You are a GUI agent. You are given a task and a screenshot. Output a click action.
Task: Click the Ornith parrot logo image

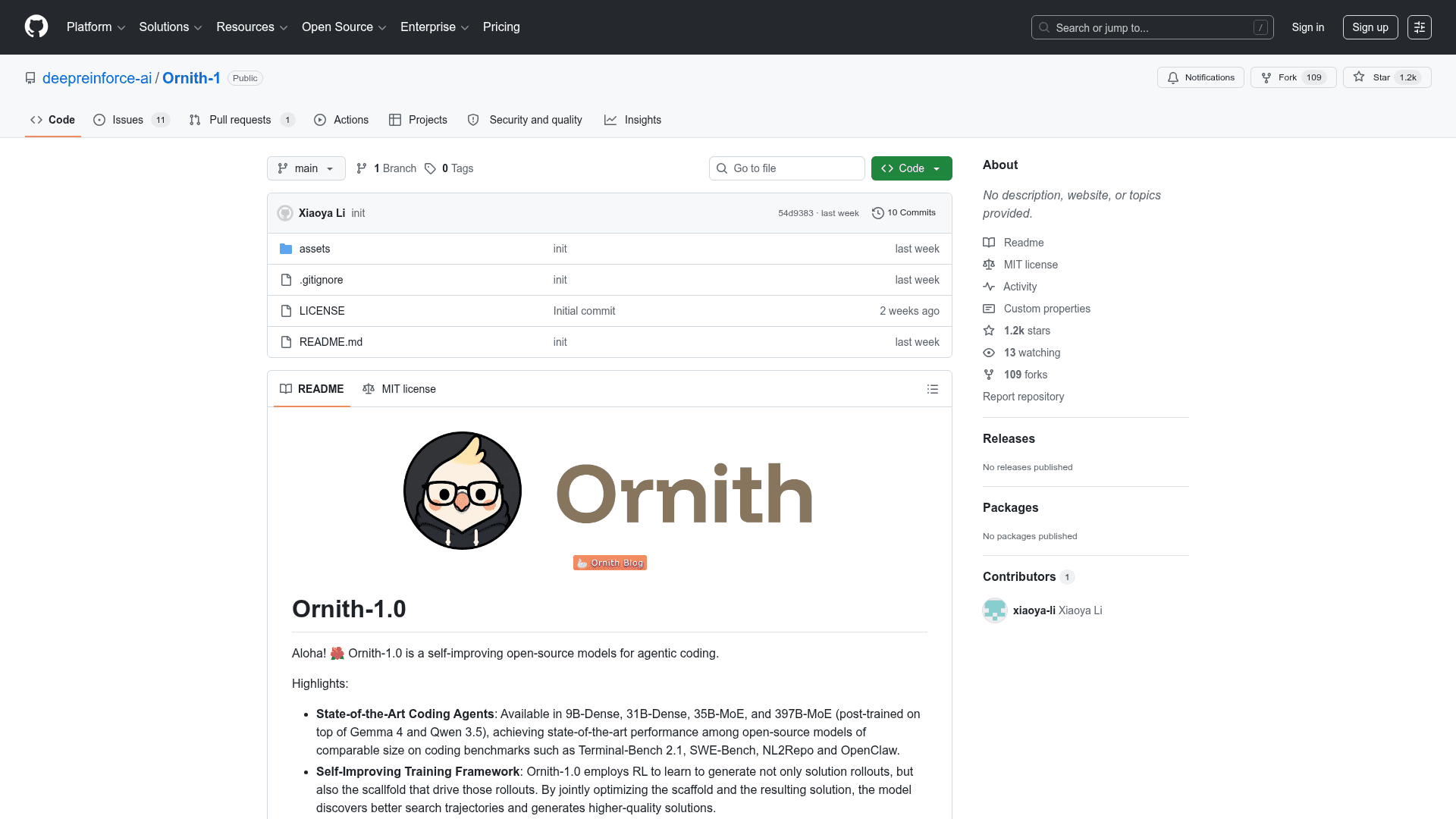click(463, 491)
